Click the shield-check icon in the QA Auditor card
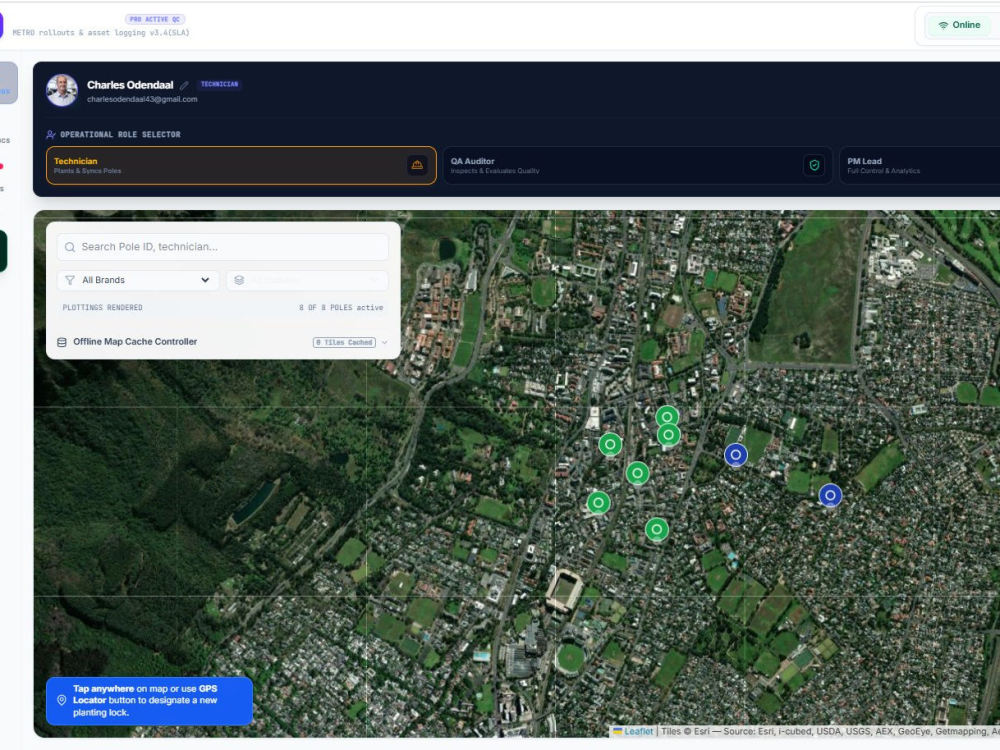 coord(814,165)
